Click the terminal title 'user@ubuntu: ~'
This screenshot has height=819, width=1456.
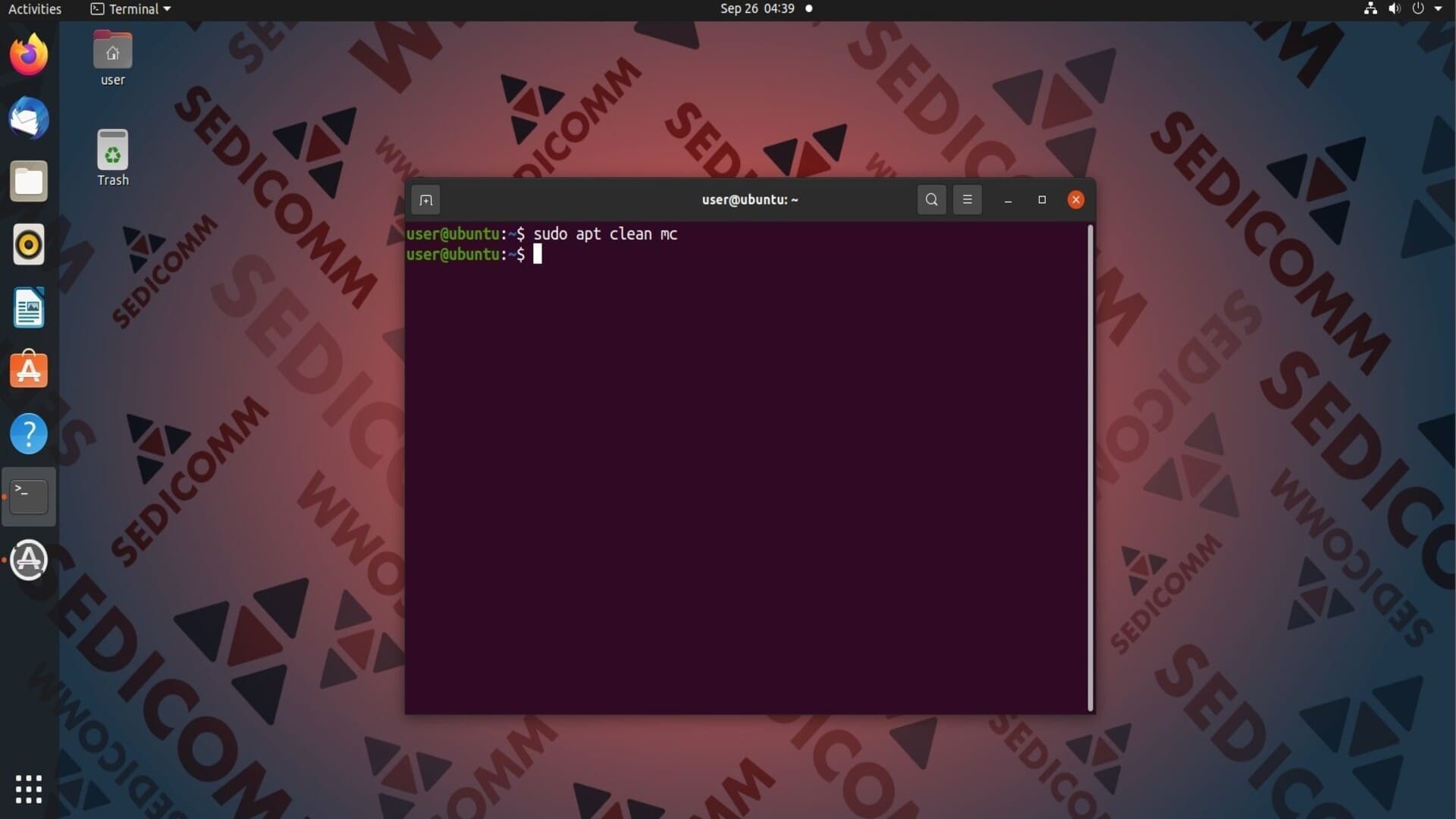click(750, 199)
